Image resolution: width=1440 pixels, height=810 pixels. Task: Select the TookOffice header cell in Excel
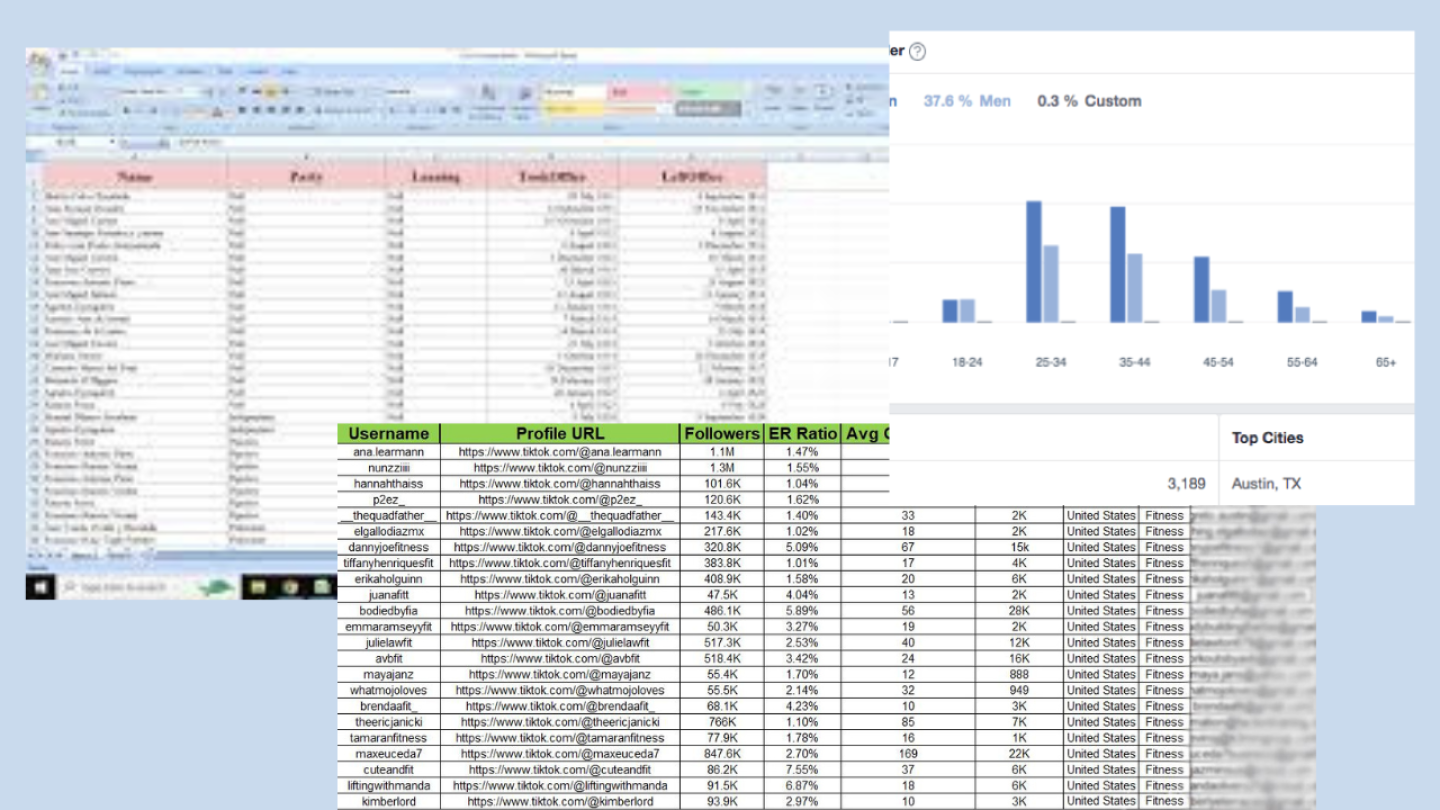tap(553, 177)
